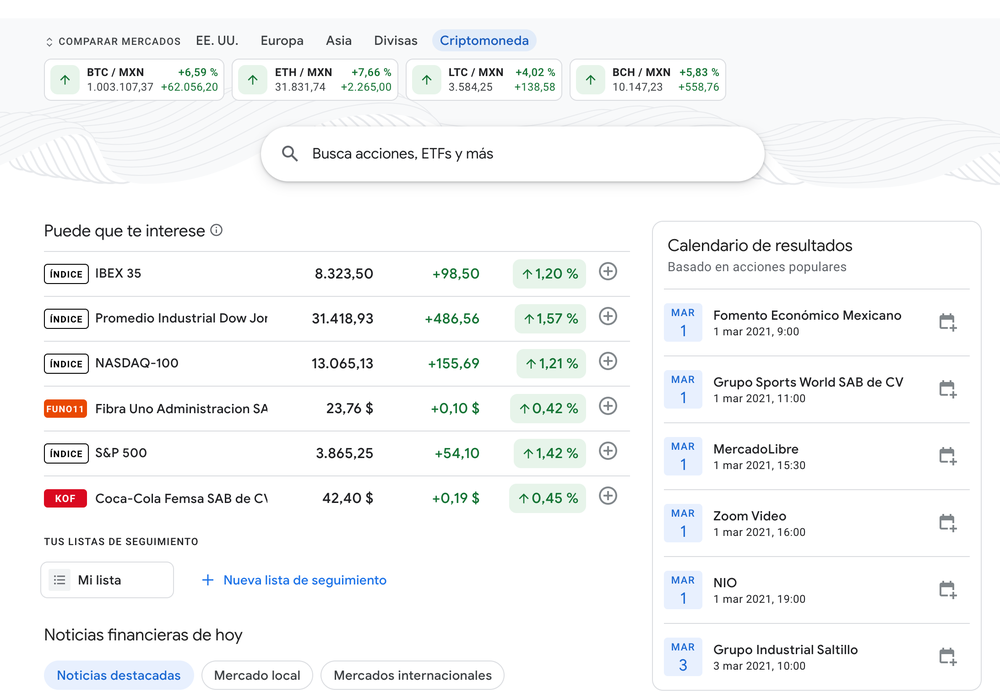Click the plus icon before Nueva lista de seguimiento
This screenshot has width=1000, height=699.
pyautogui.click(x=207, y=580)
